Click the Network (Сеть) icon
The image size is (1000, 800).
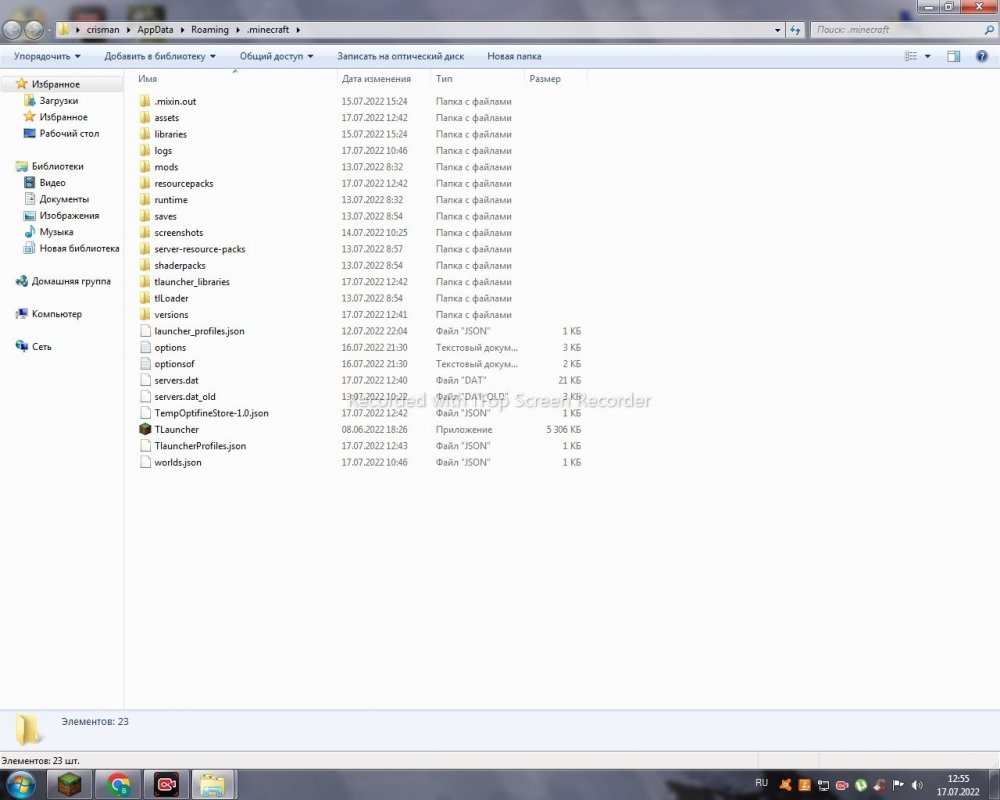[22, 346]
